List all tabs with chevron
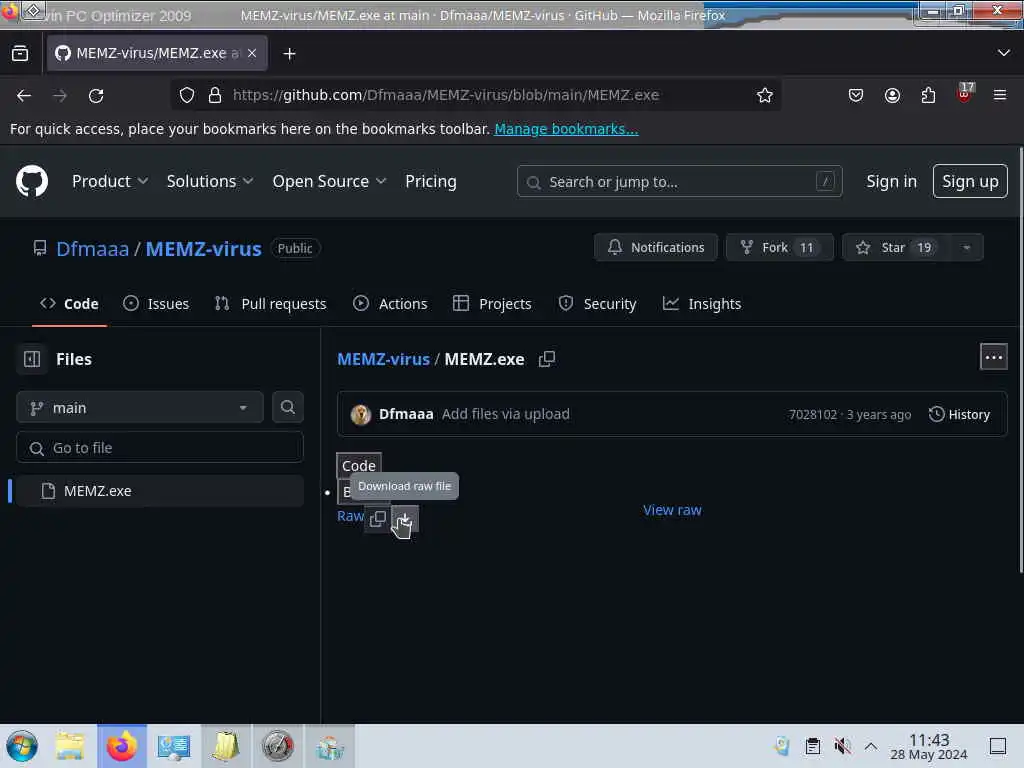Image resolution: width=1024 pixels, height=768 pixels. tap(1004, 53)
